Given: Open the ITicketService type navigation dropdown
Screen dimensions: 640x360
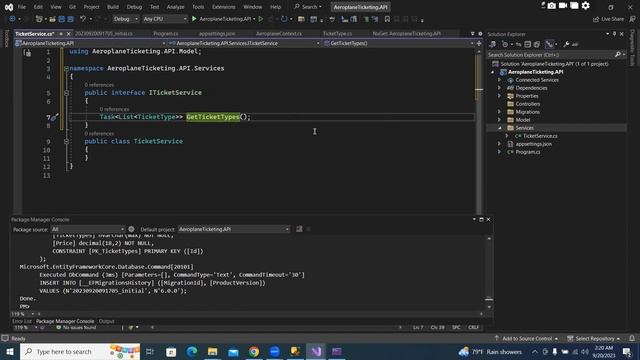Looking at the screenshot, I should 244,43.
